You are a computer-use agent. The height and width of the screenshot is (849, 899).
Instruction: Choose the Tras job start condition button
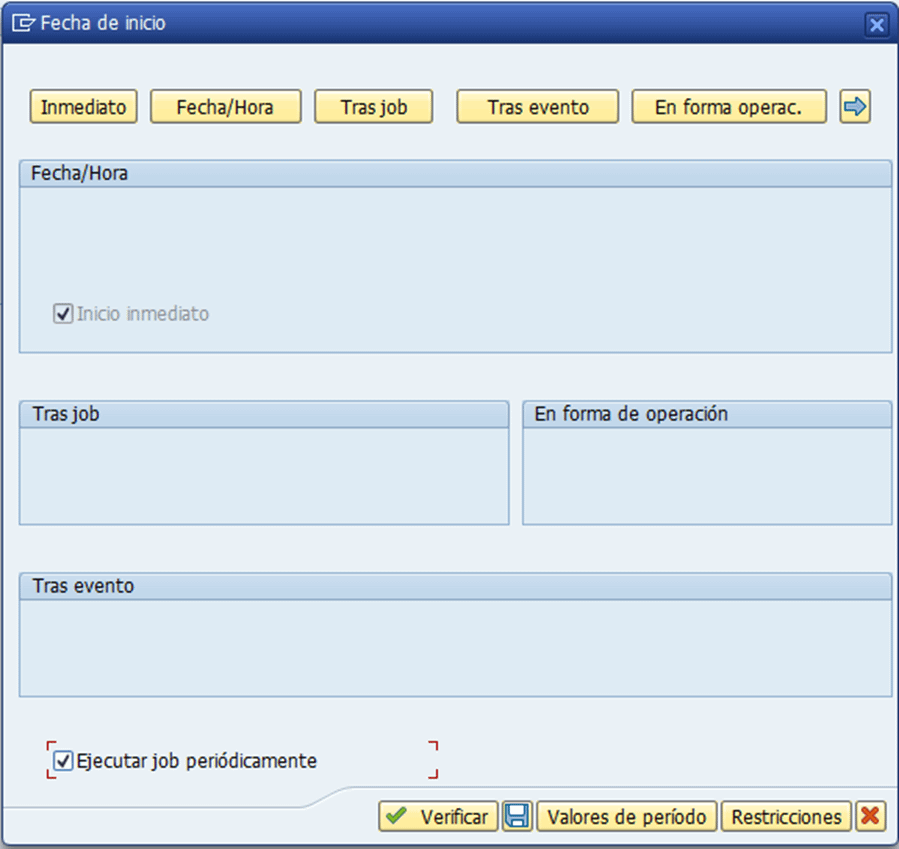pos(373,107)
